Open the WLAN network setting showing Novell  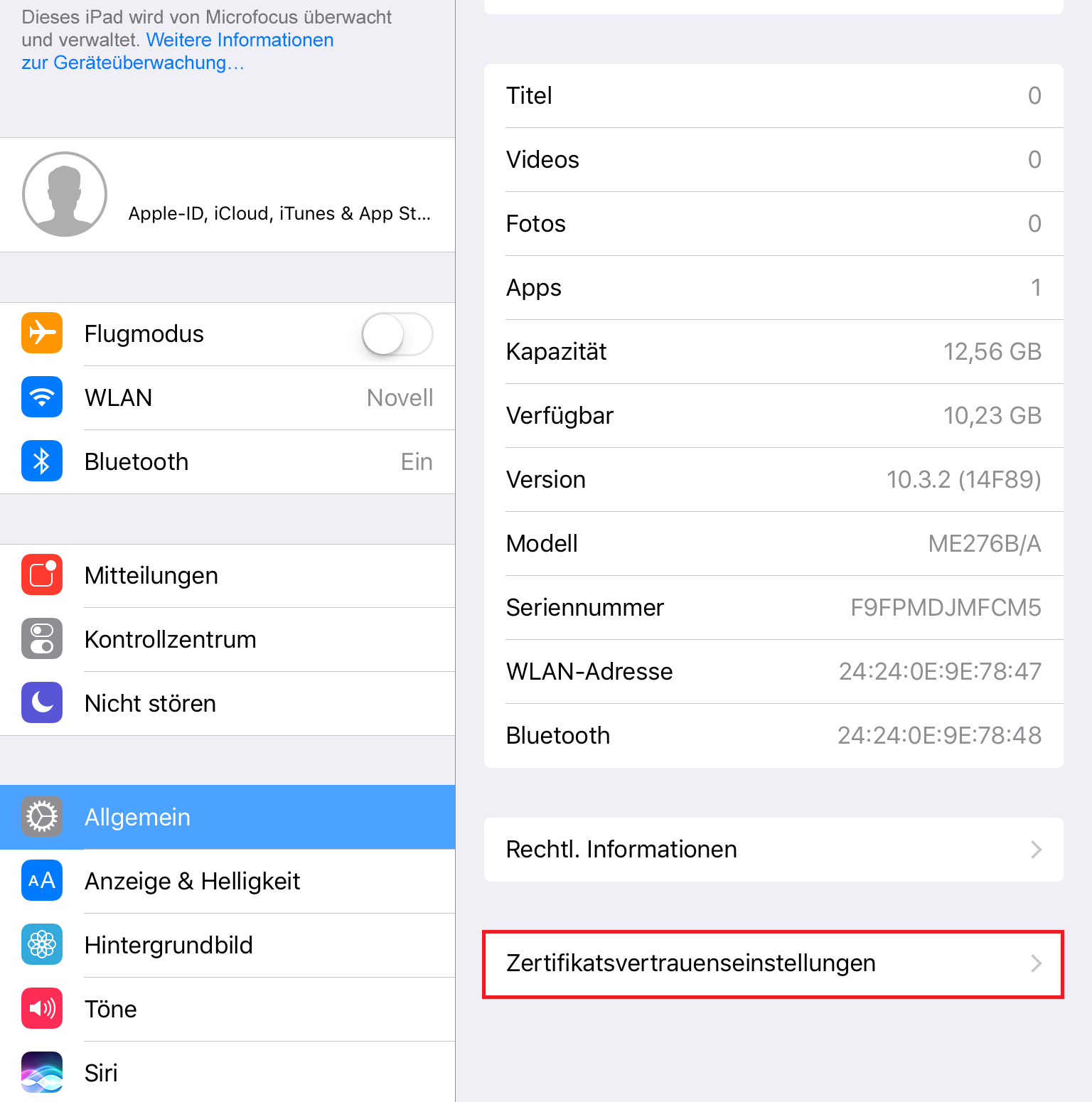(x=227, y=398)
